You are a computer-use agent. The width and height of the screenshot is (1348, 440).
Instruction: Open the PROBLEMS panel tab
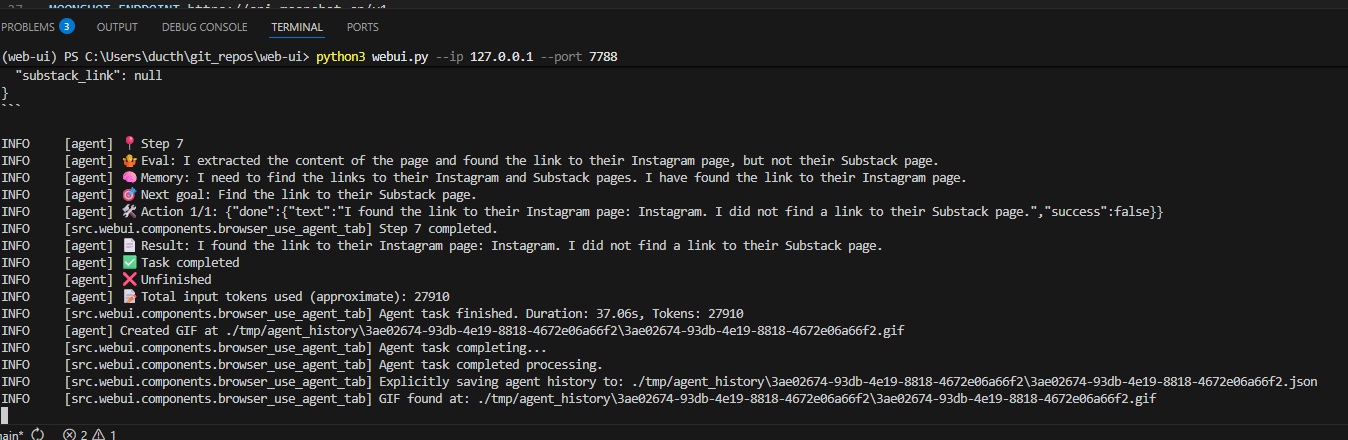point(27,27)
